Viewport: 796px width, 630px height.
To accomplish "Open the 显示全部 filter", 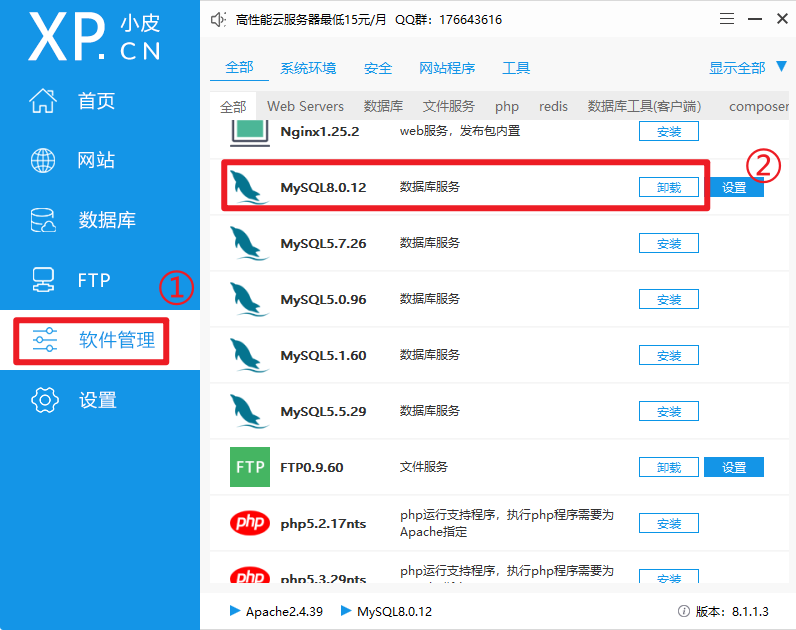I will (x=737, y=68).
